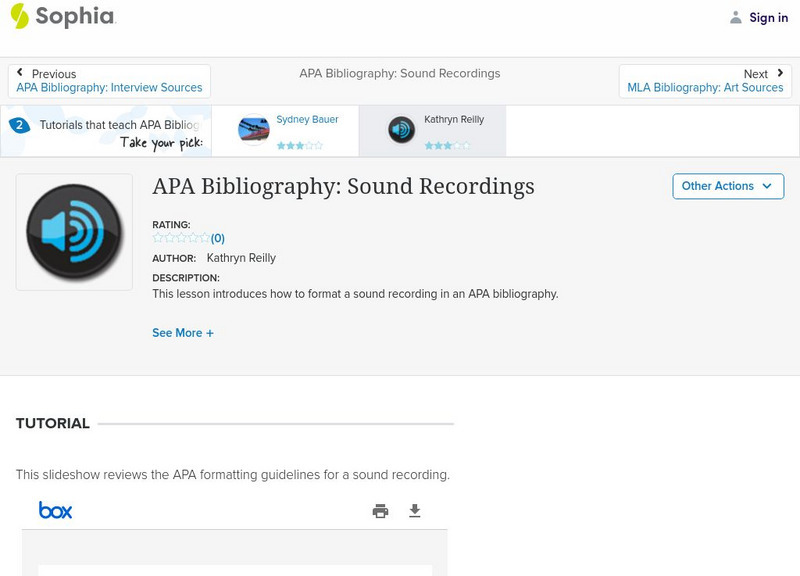
Task: Expand the description via See More
Action: coord(183,332)
